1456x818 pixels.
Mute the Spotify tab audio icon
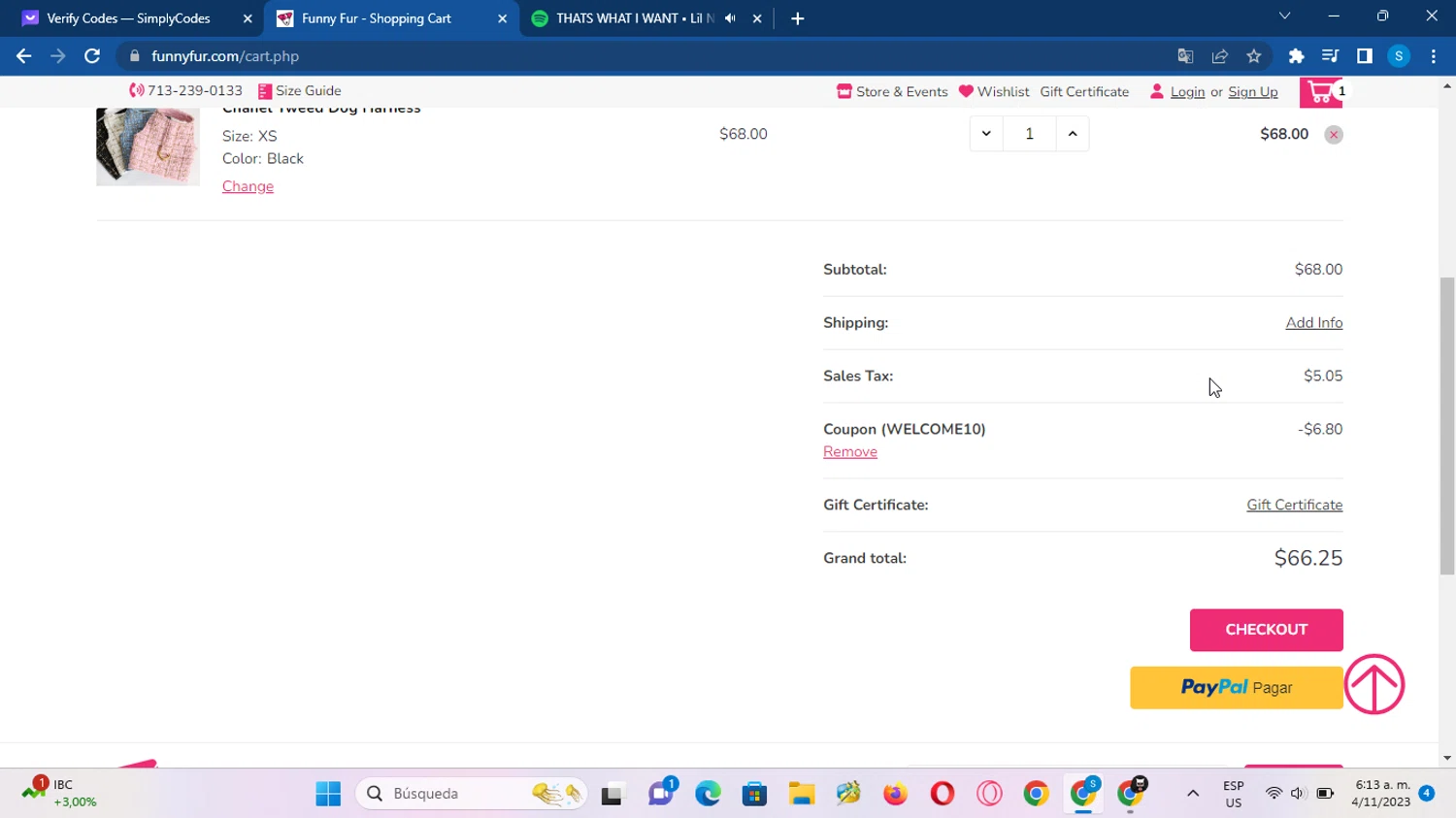click(x=730, y=18)
